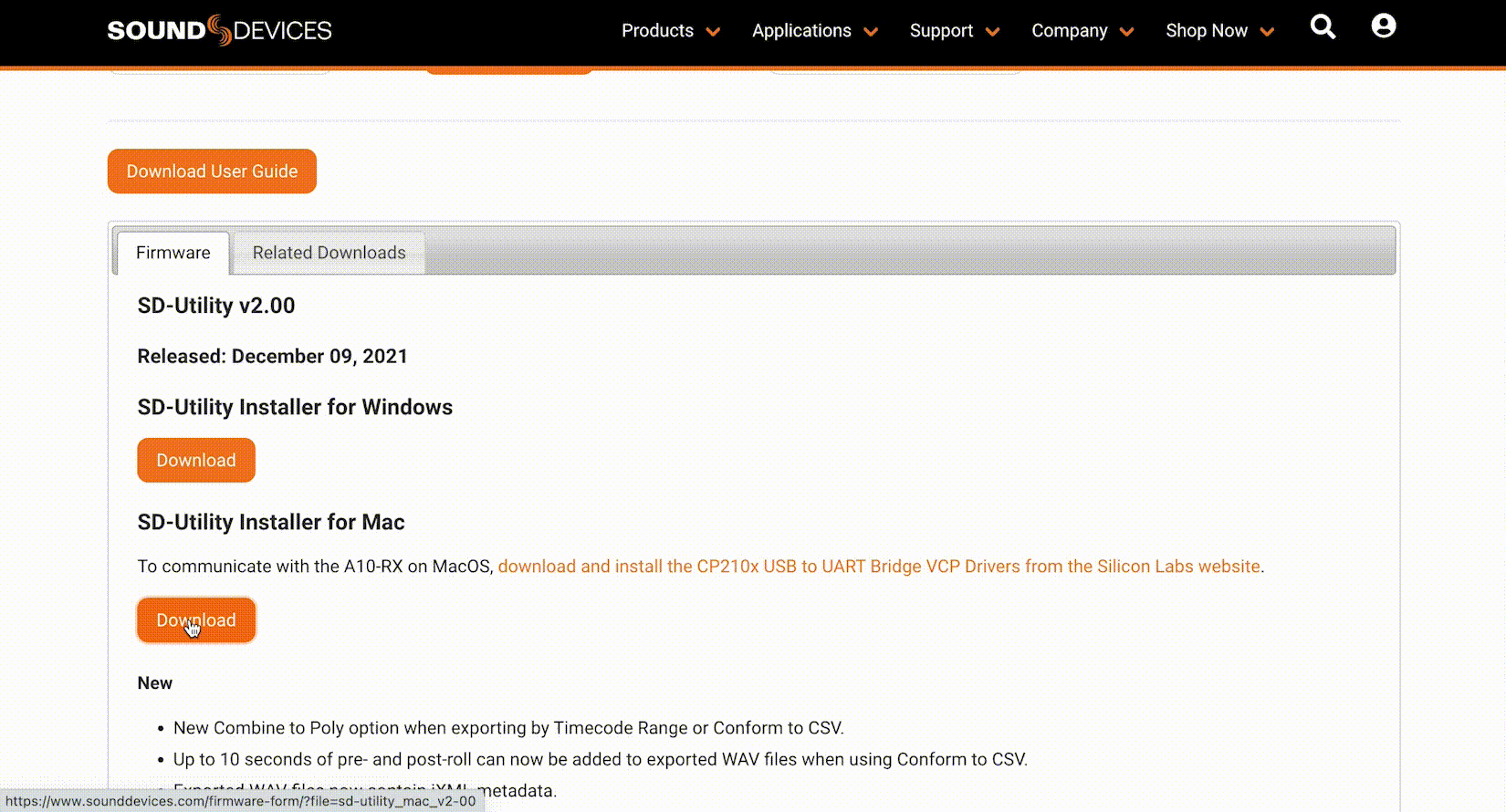
Task: Open the Support menu
Action: (x=941, y=30)
